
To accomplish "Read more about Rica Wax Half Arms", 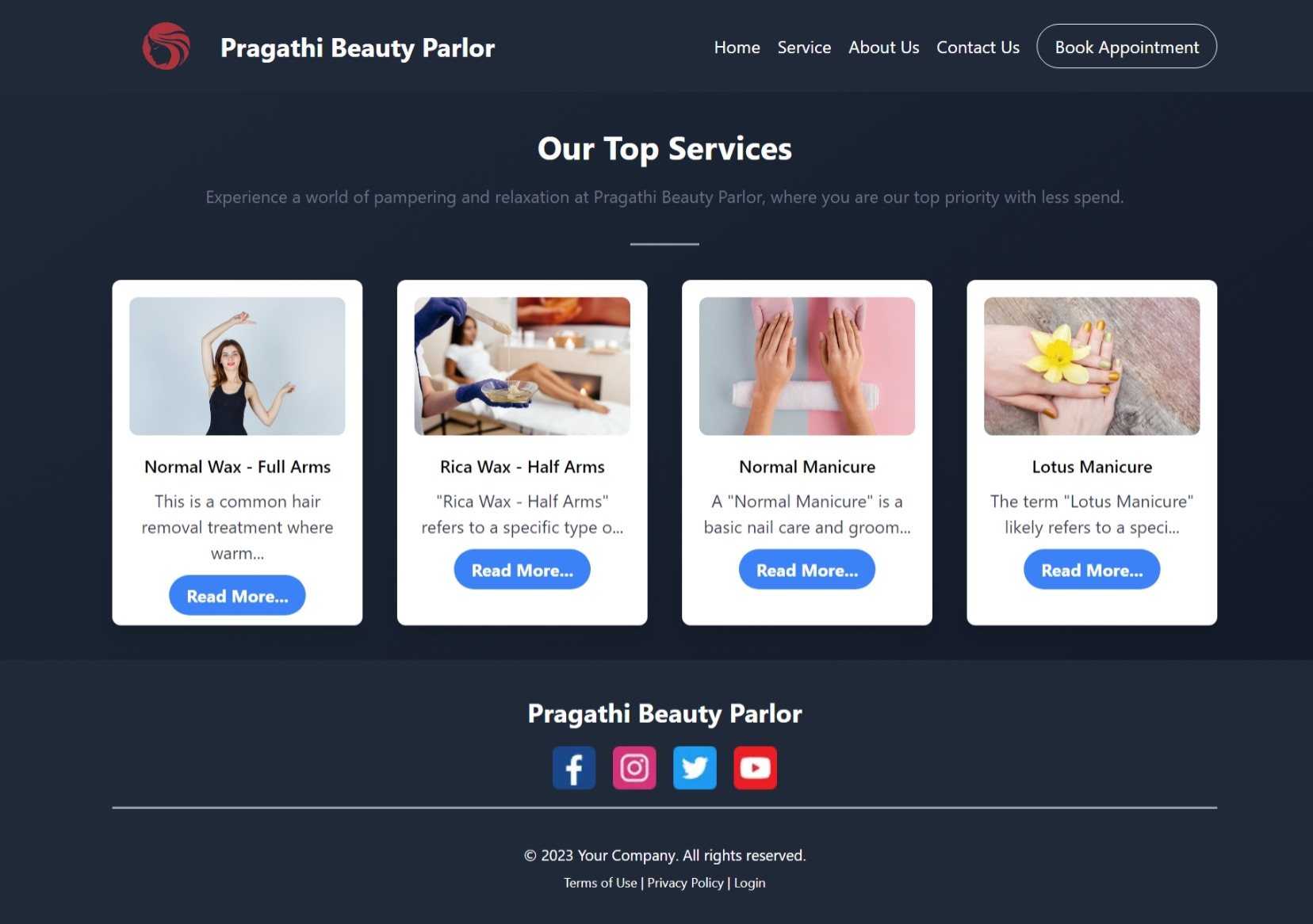I will coord(523,570).
